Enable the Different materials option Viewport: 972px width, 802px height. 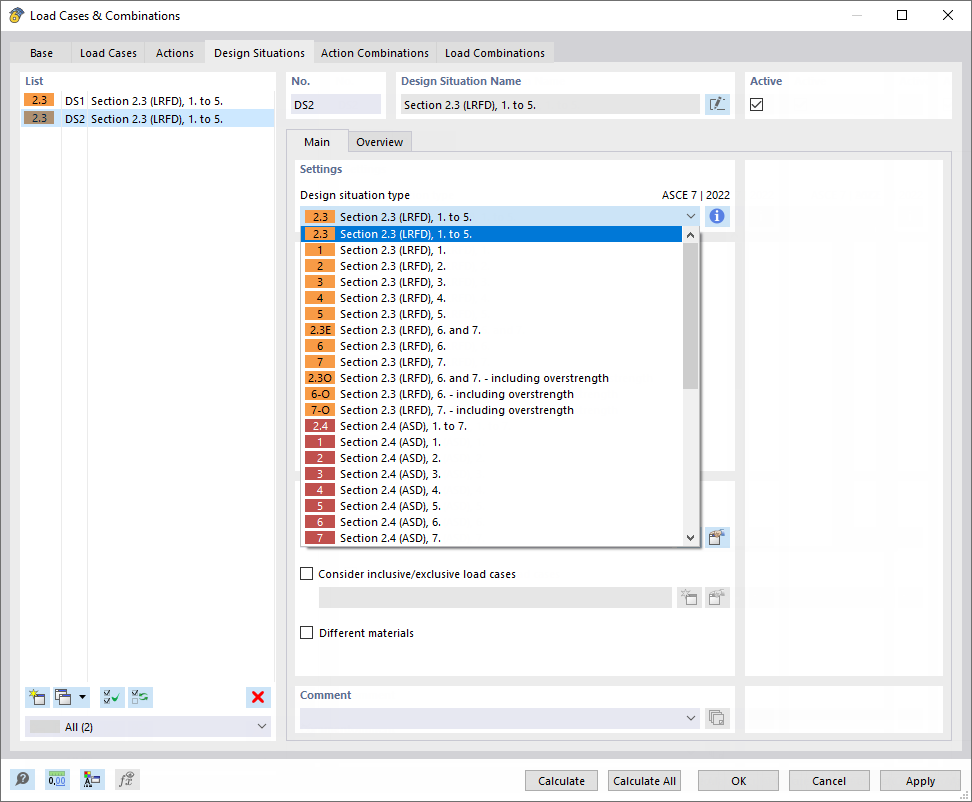pos(307,632)
